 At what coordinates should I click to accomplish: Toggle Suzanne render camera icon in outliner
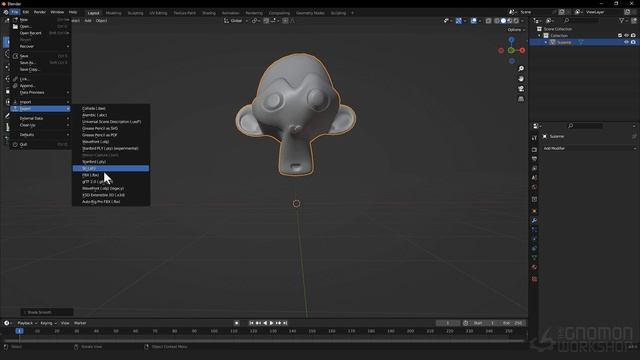click(633, 42)
